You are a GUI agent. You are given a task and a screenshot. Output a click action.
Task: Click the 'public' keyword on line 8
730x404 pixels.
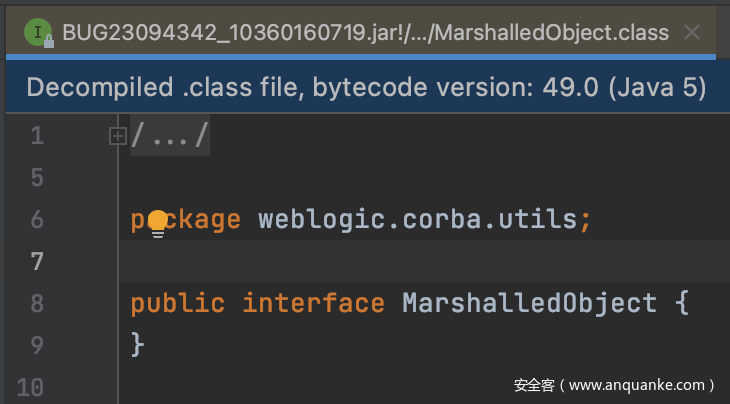point(178,303)
